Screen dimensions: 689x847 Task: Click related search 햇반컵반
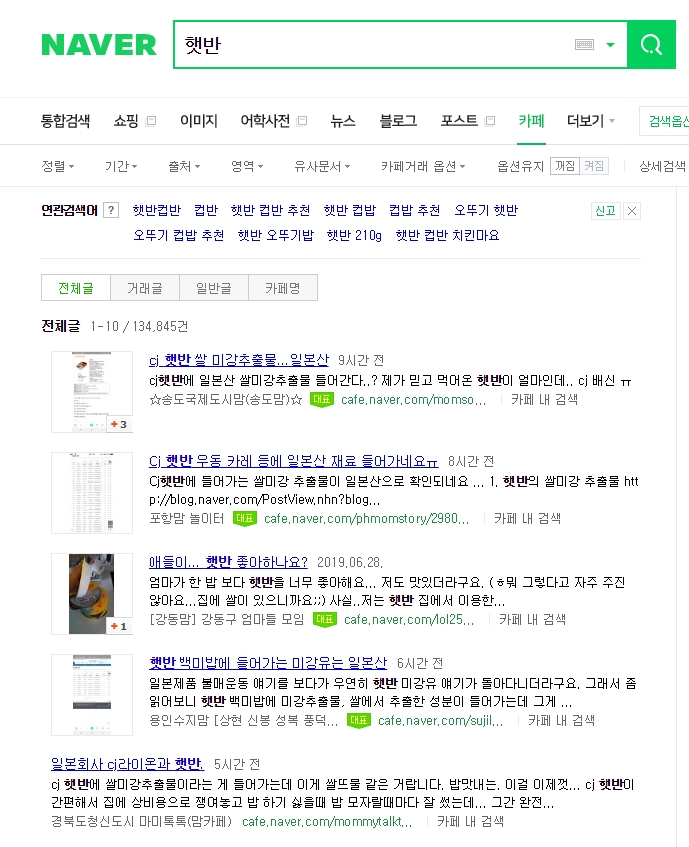pos(157,210)
